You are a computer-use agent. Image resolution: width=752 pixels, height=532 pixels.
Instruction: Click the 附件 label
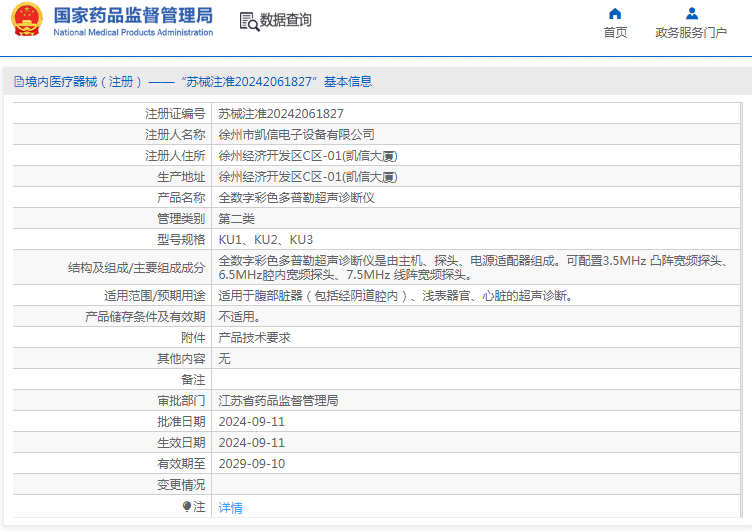coord(193,338)
